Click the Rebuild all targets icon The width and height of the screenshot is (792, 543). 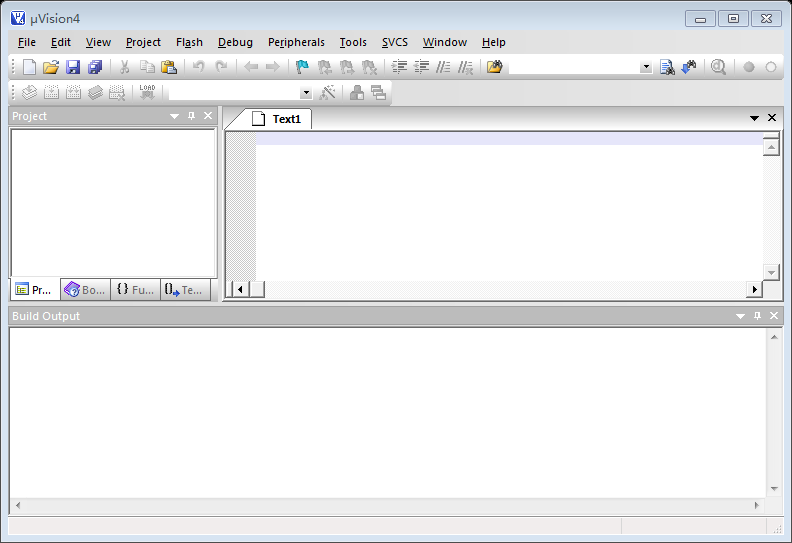(73, 92)
